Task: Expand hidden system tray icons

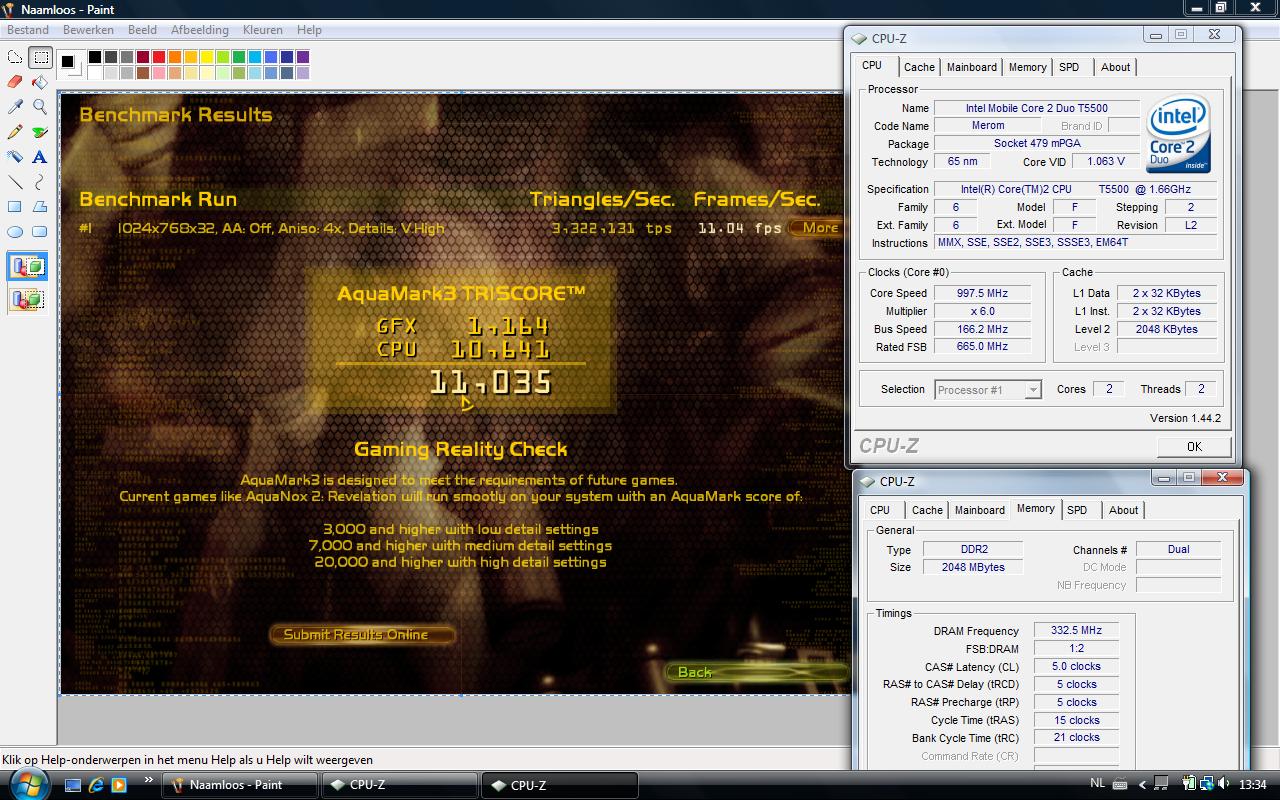Action: click(1142, 785)
